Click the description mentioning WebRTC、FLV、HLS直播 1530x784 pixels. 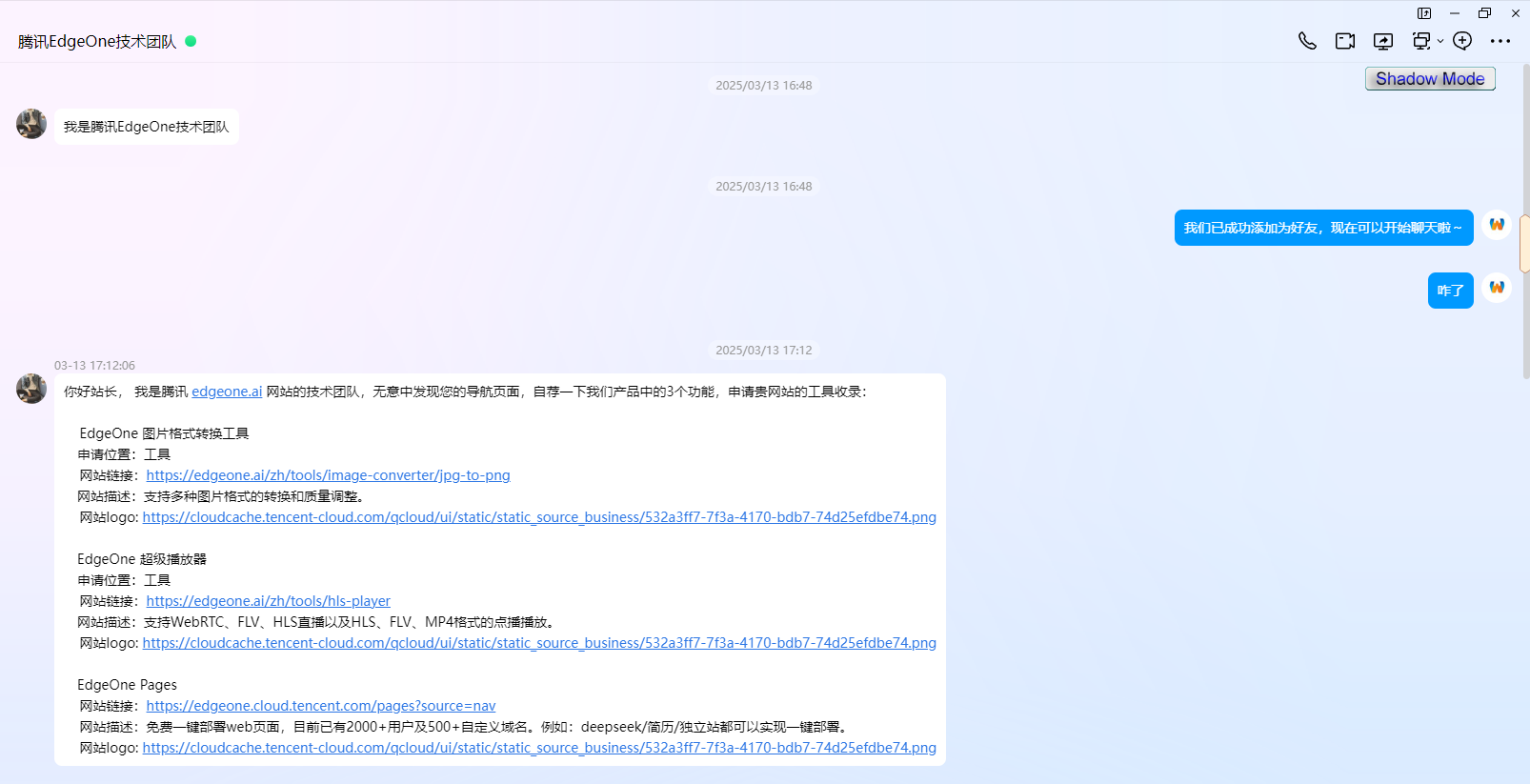pyautogui.click(x=319, y=622)
